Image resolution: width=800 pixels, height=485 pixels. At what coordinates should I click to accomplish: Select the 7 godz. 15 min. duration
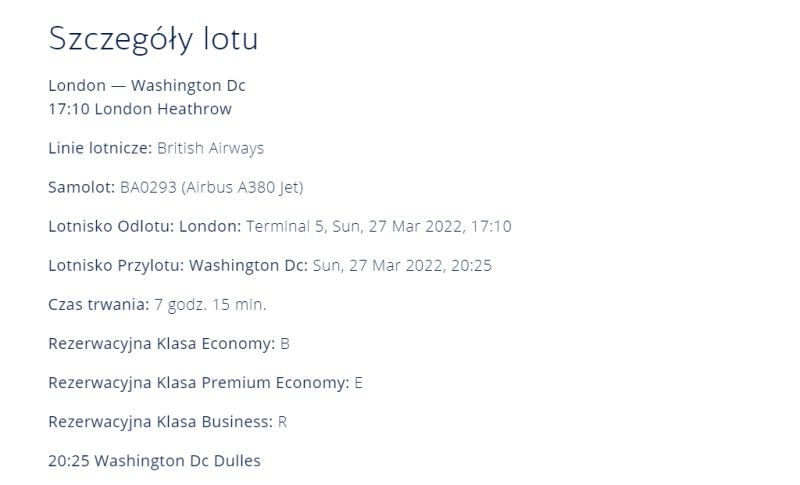point(210,304)
